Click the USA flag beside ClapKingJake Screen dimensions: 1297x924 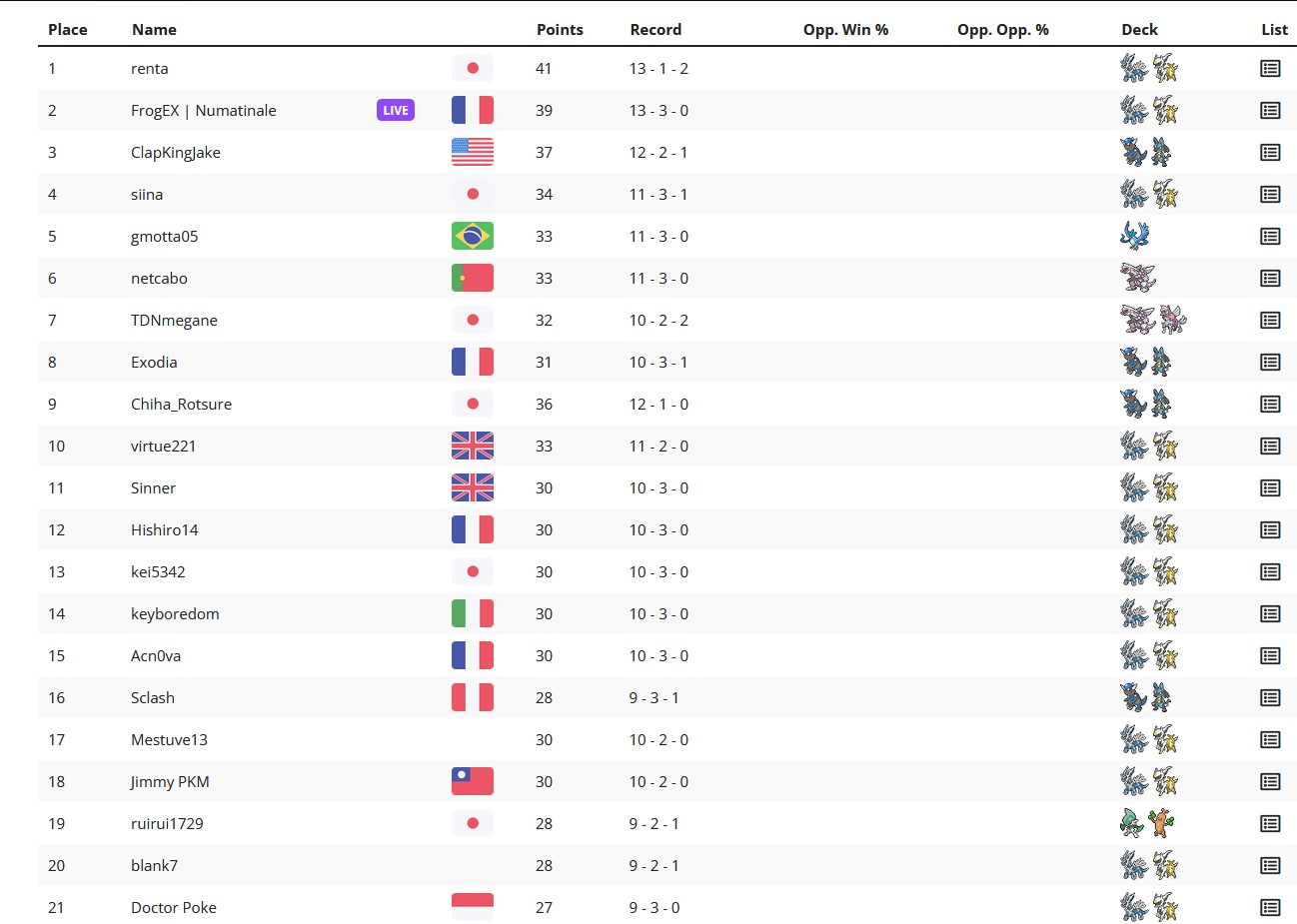tap(473, 152)
